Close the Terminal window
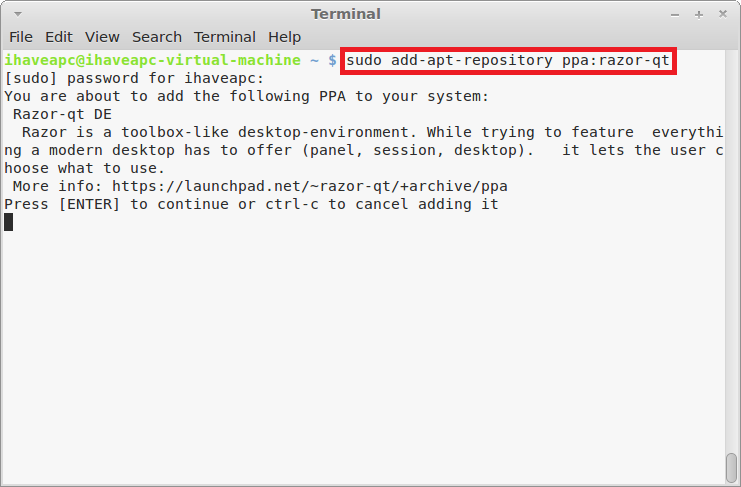Image resolution: width=741 pixels, height=487 pixels. point(723,14)
